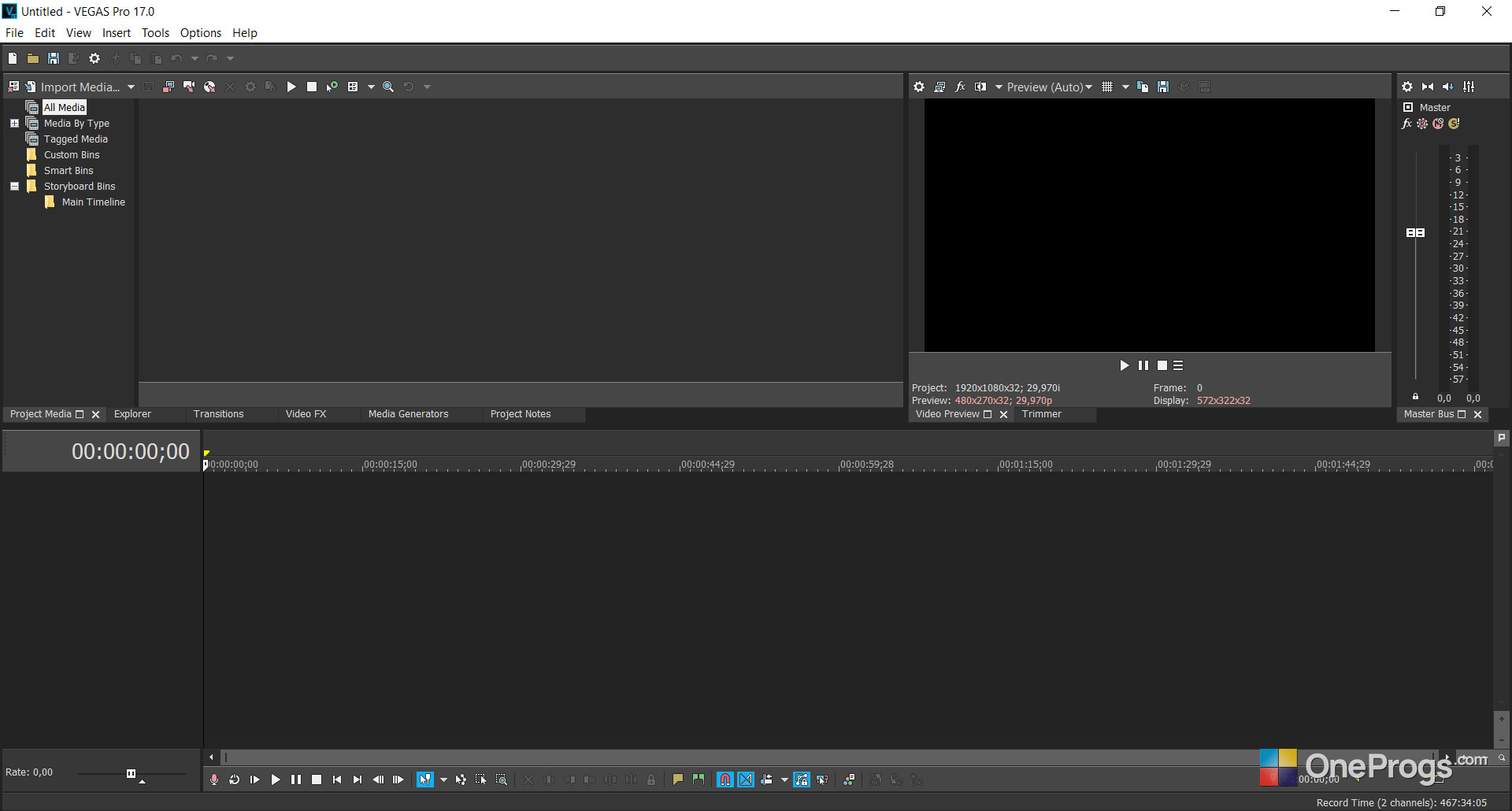
Task: Expand the Media By Type tree node
Action: (x=14, y=124)
